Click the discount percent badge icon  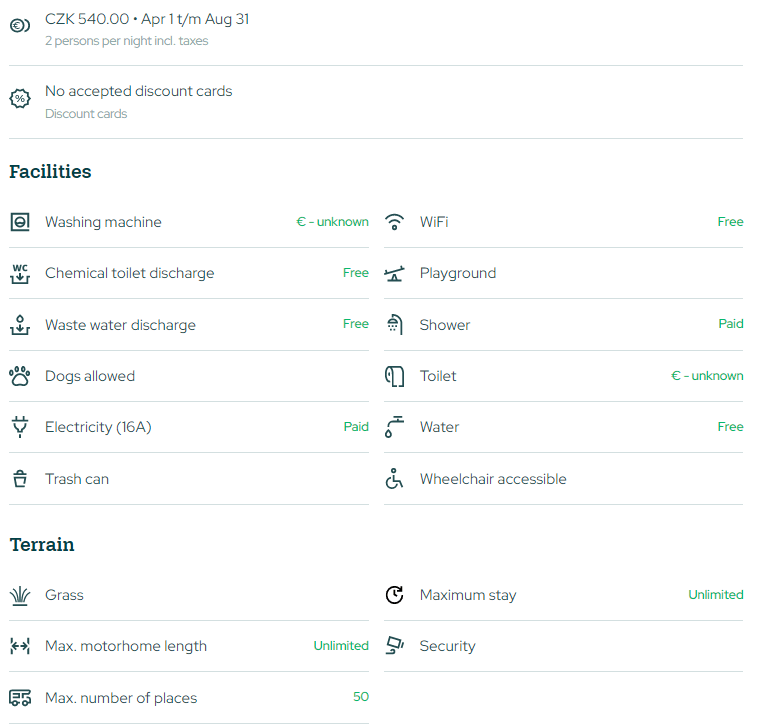20,99
